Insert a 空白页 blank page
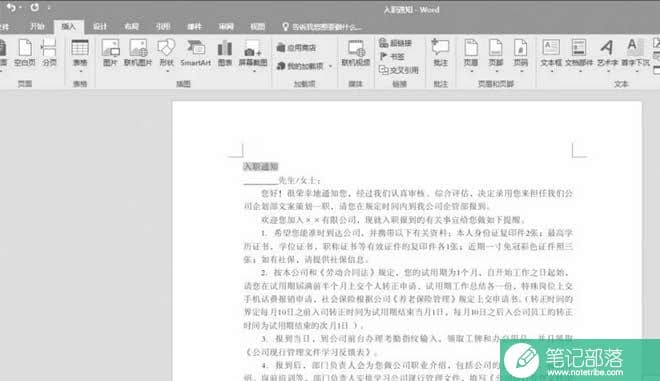The width and height of the screenshot is (660, 381). tap(25, 53)
